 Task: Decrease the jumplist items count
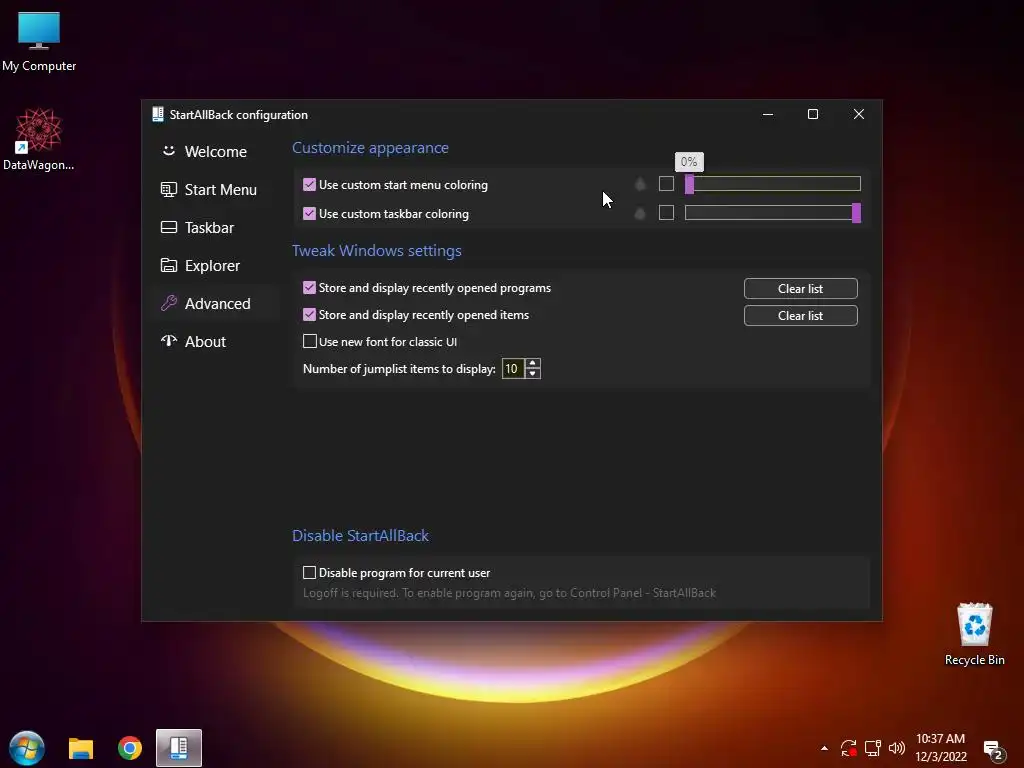click(533, 374)
